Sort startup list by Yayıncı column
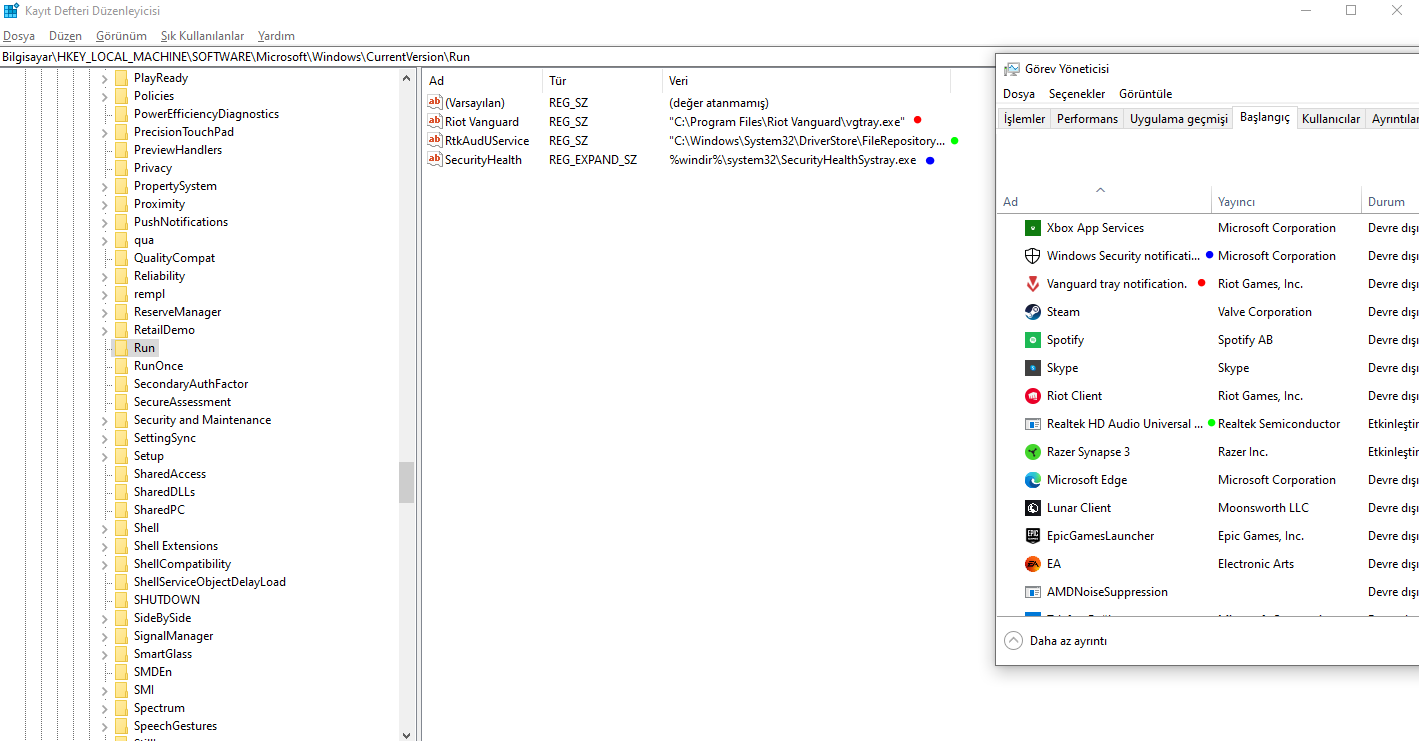 1286,202
